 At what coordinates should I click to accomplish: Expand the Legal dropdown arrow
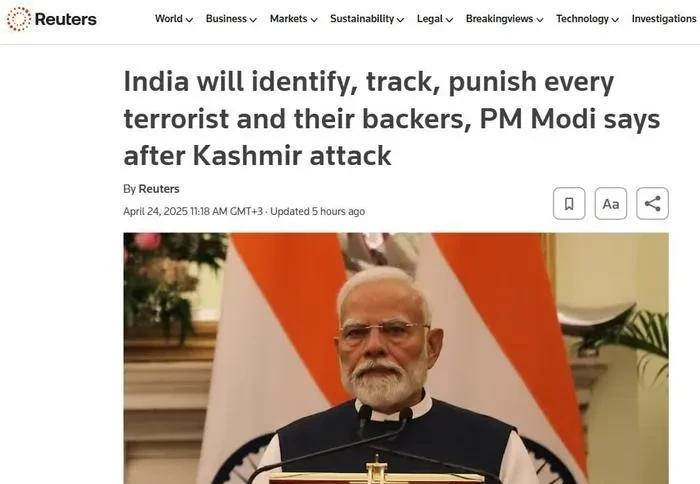[450, 20]
